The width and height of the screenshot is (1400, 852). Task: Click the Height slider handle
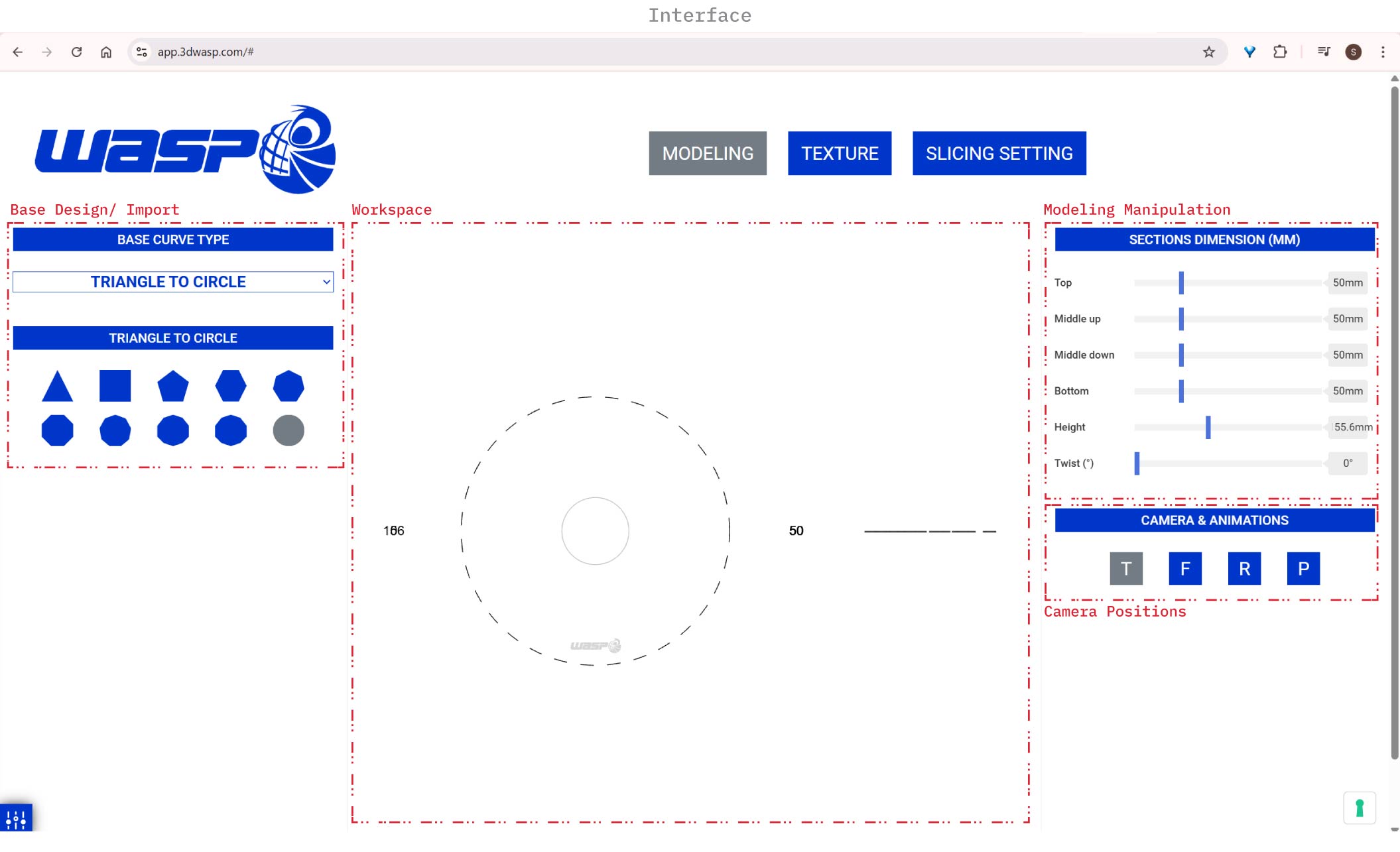pyautogui.click(x=1208, y=427)
